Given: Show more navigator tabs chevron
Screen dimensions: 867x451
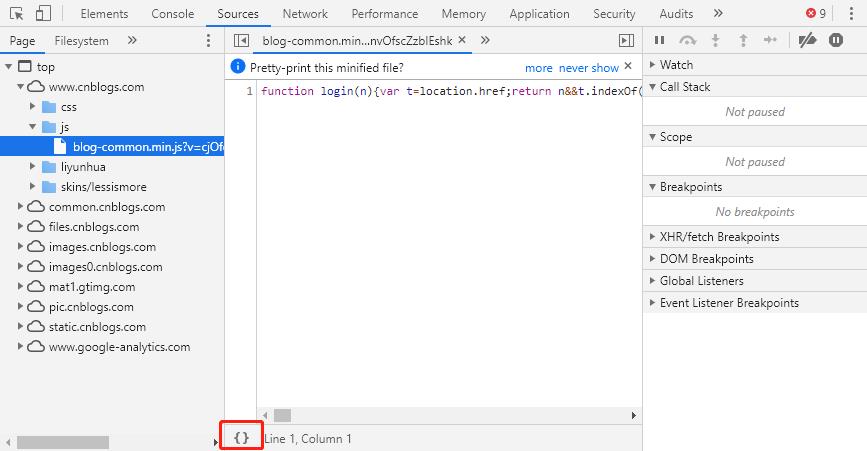Looking at the screenshot, I should [132, 40].
